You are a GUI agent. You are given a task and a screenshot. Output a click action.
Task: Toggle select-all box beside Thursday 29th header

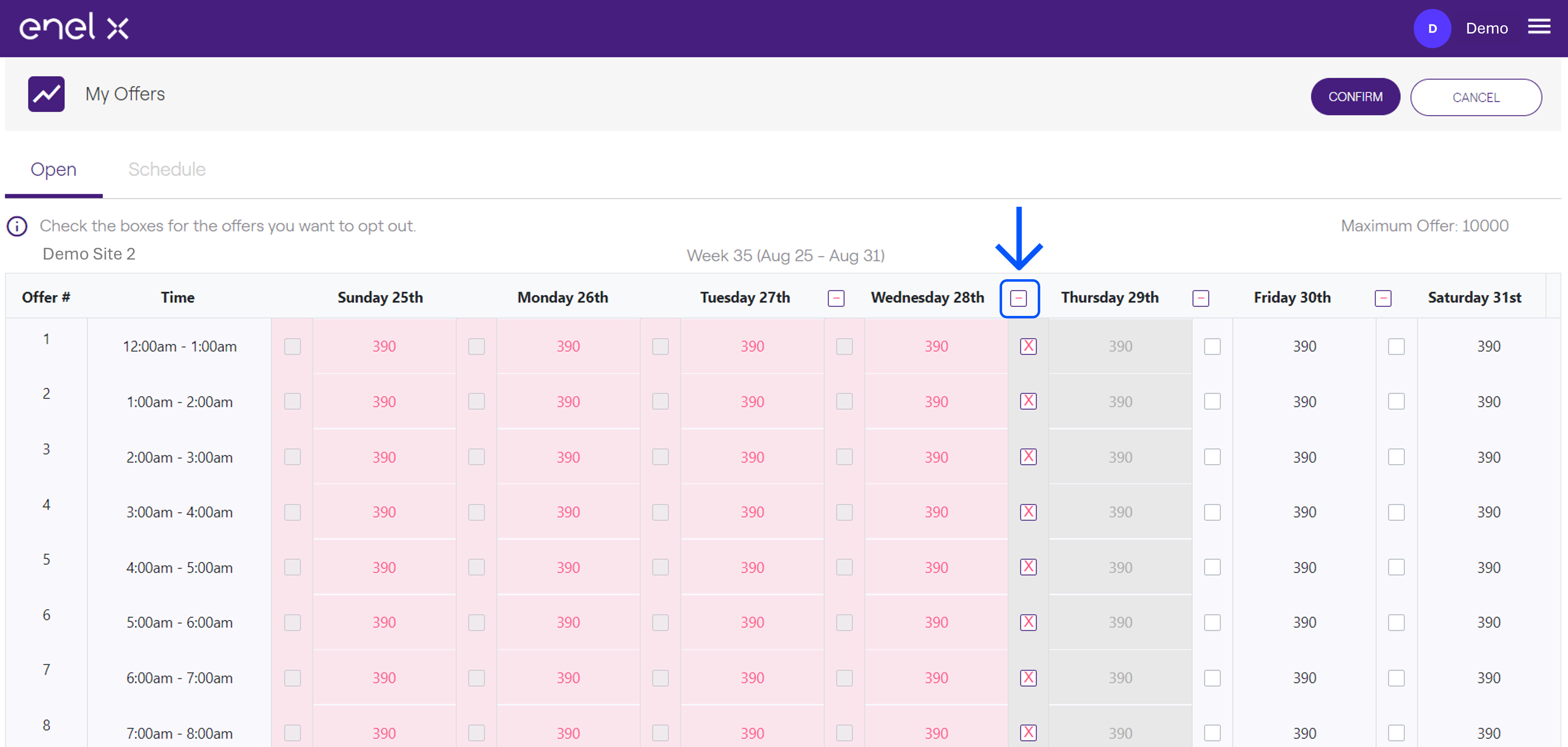click(x=1200, y=298)
